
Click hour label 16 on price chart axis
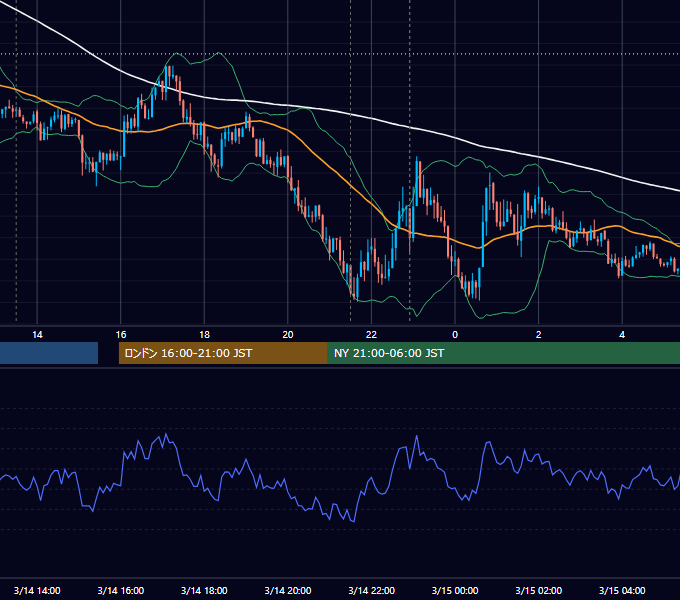tap(121, 335)
